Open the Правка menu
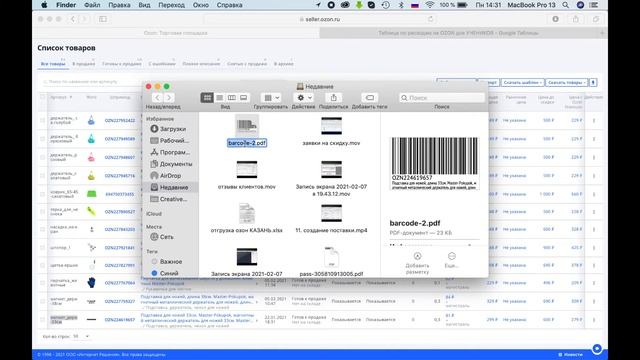The height and width of the screenshot is (360, 640). (x=119, y=5)
